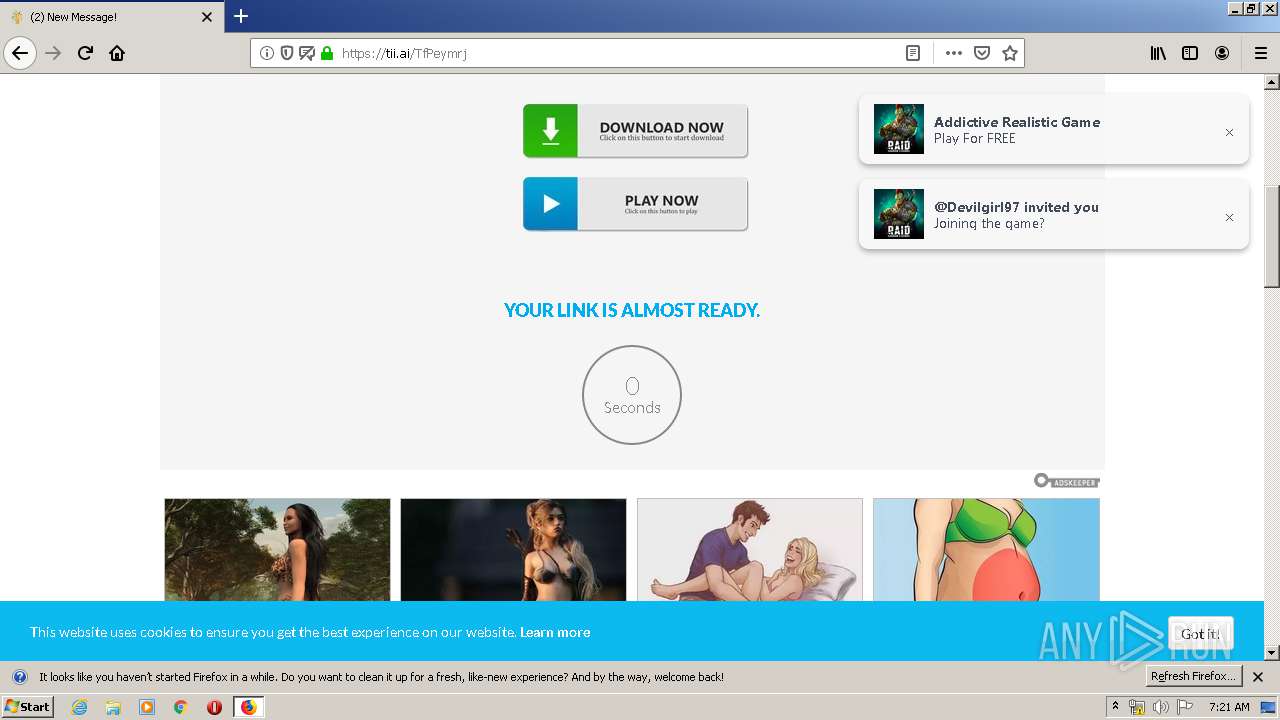Close the '(2) New Message!' tab
Viewport: 1280px width, 720px height.
pyautogui.click(x=207, y=17)
